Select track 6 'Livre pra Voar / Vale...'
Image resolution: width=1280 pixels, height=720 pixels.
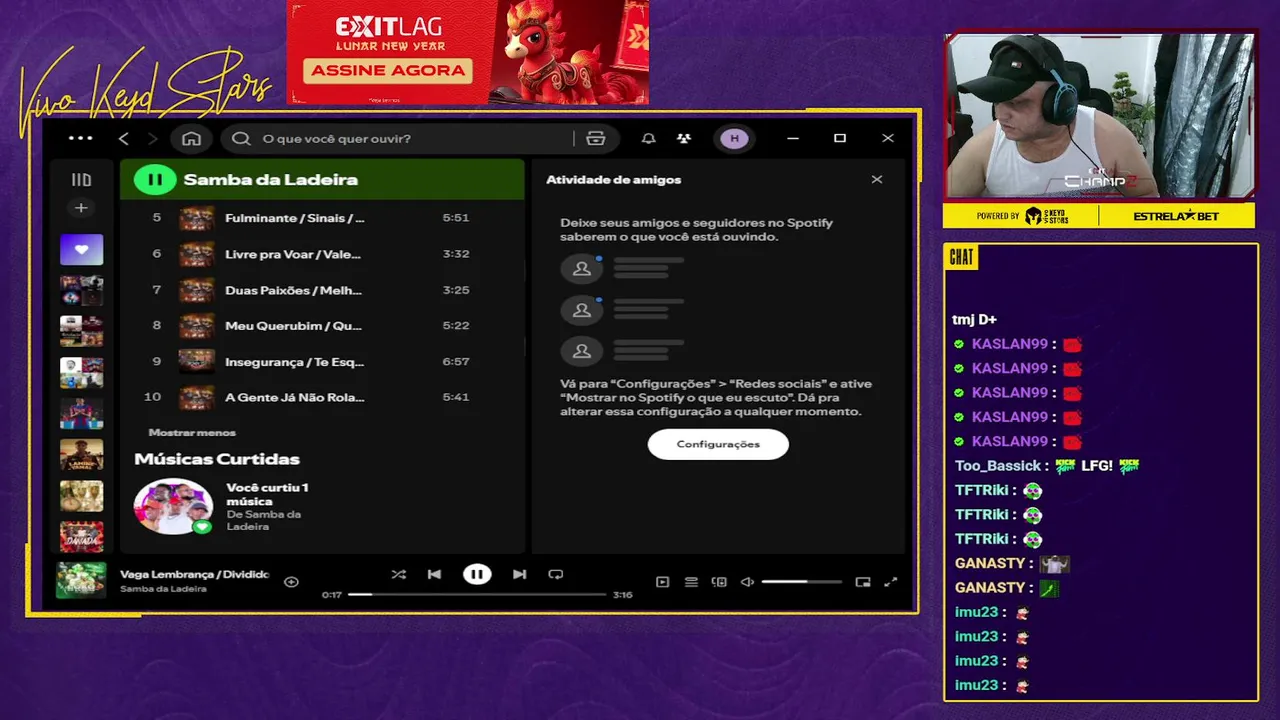click(322, 253)
